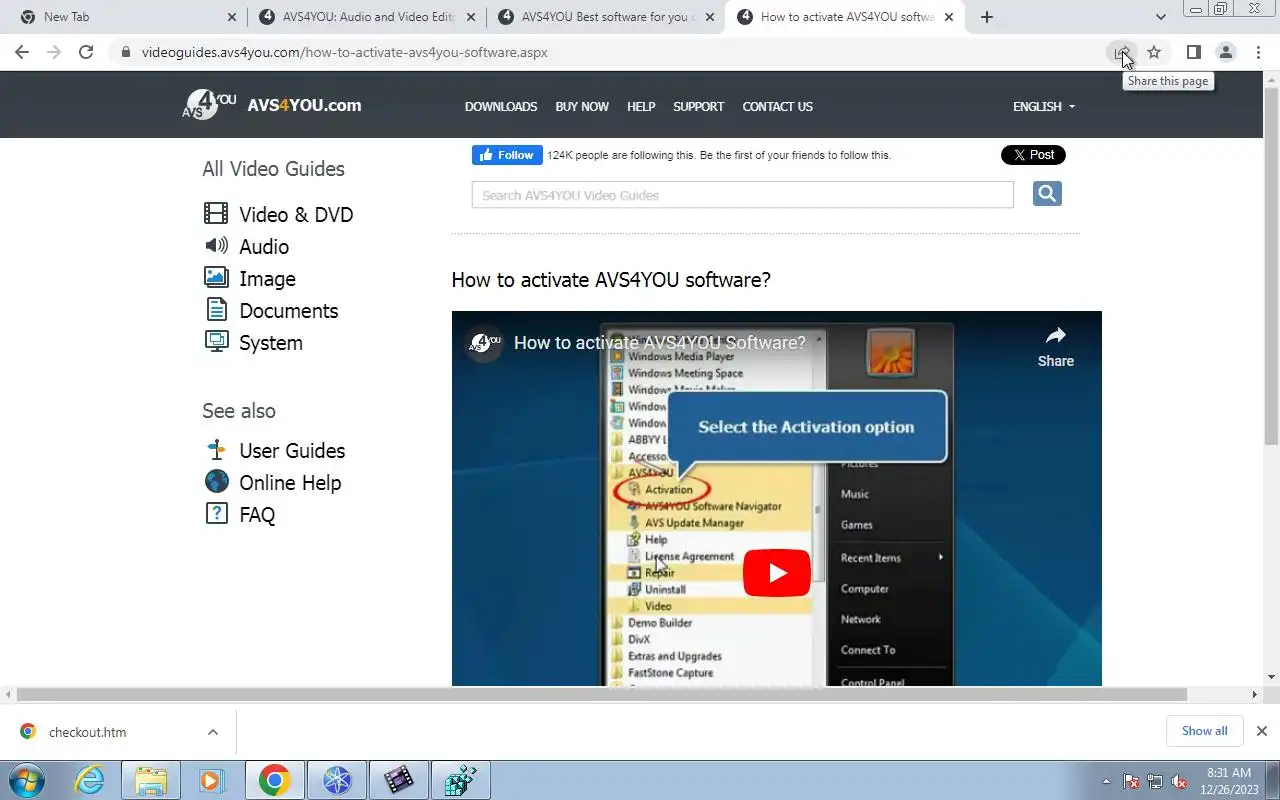Open the SUPPORT menu item
Screen dimensions: 1280x800
click(x=698, y=106)
